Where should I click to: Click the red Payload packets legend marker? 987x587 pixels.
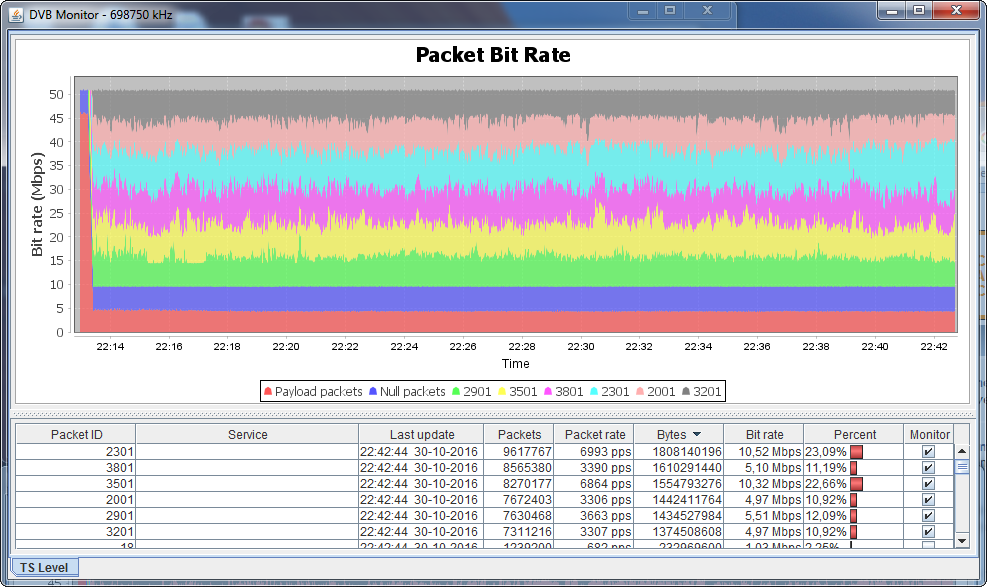coord(268,391)
